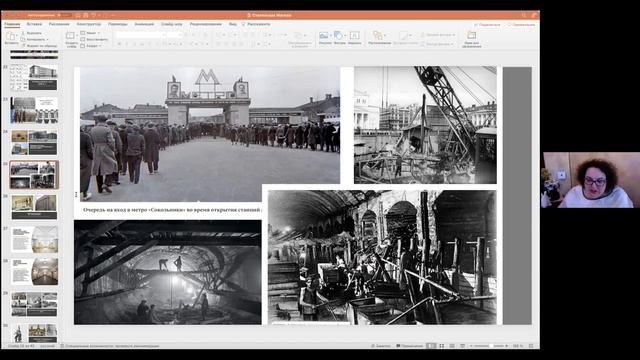Click the Заметки notes status bar button
Viewport: 640px width, 360px height.
pyautogui.click(x=380, y=346)
